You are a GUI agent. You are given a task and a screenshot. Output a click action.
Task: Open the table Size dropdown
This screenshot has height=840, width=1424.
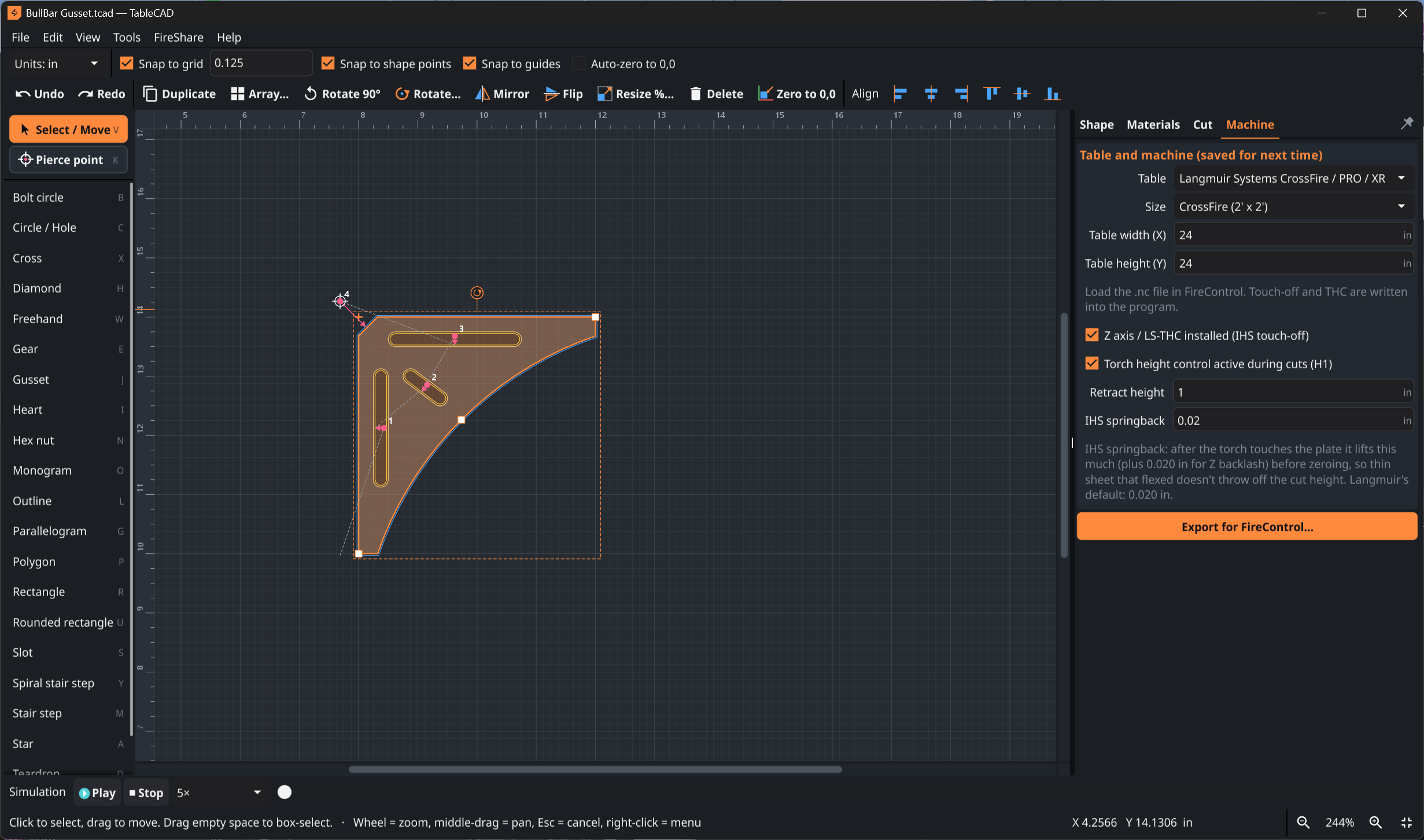(1293, 207)
